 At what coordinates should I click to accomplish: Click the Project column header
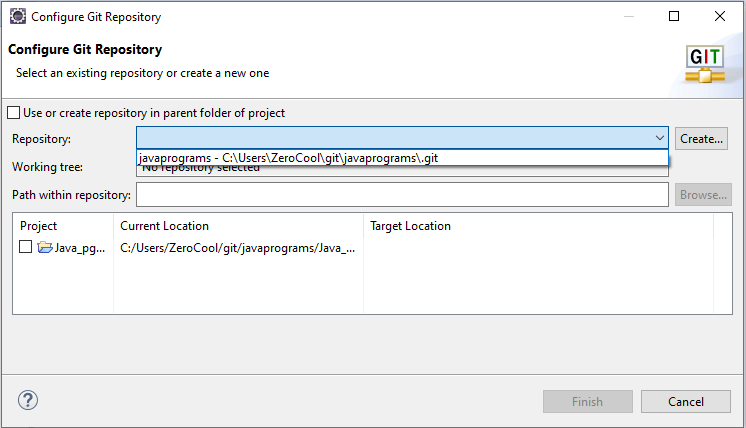(x=39, y=226)
